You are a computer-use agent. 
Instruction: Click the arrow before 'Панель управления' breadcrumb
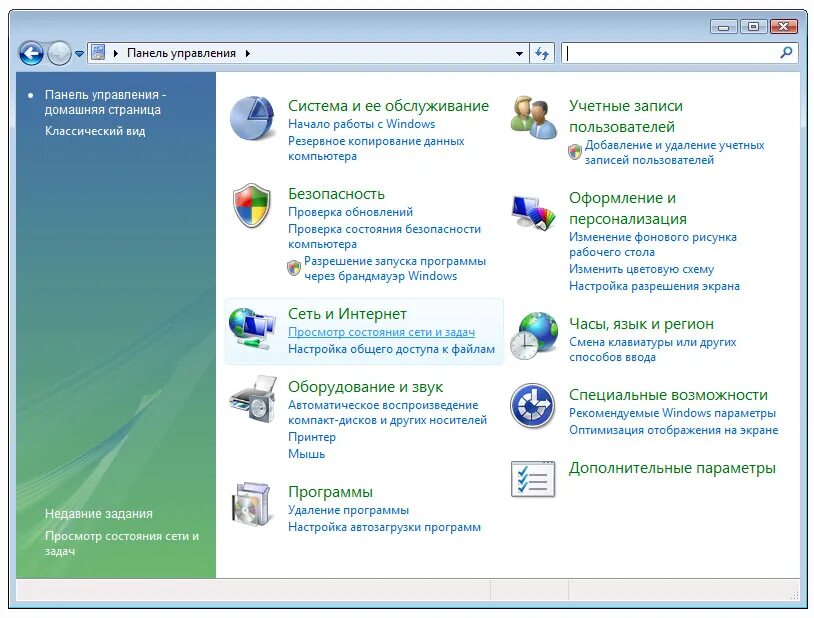116,53
